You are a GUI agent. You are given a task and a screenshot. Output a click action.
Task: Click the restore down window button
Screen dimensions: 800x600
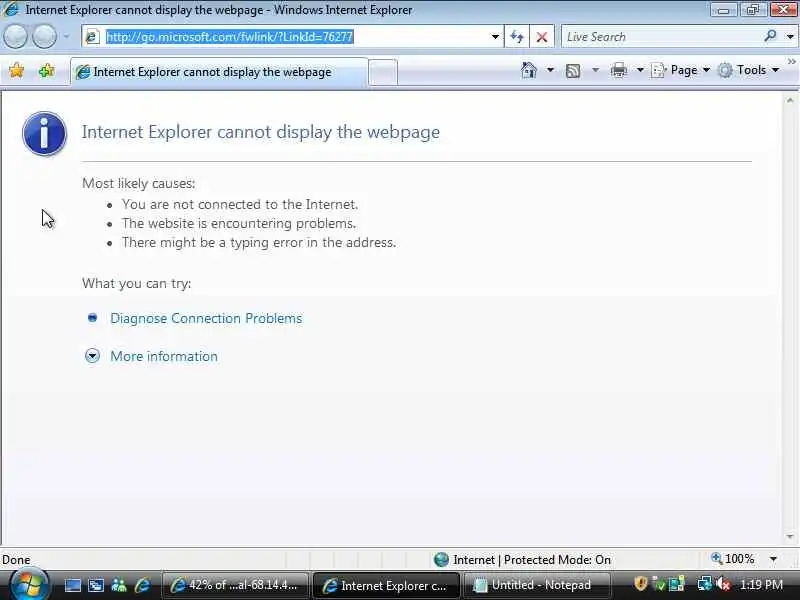[752, 10]
